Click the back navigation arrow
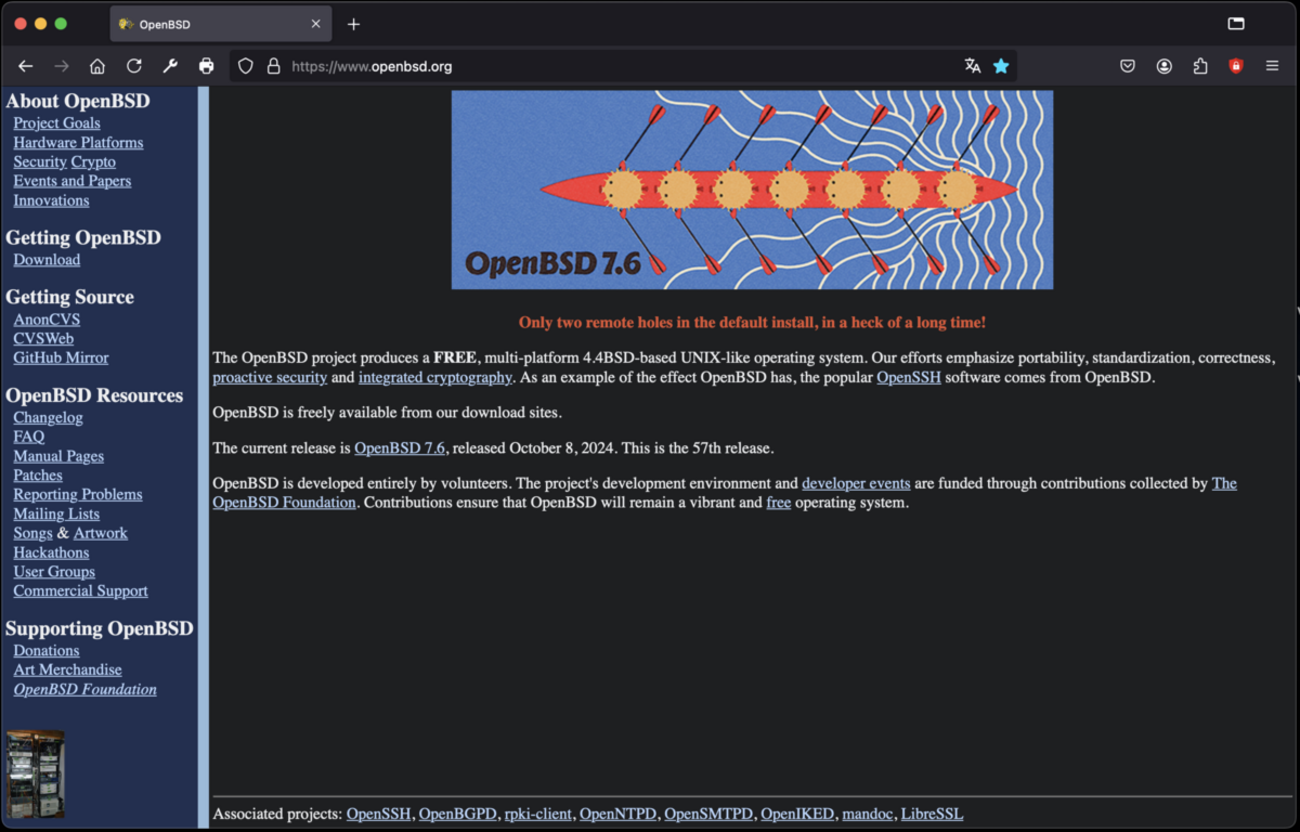Viewport: 1300px width, 832px height. click(25, 66)
